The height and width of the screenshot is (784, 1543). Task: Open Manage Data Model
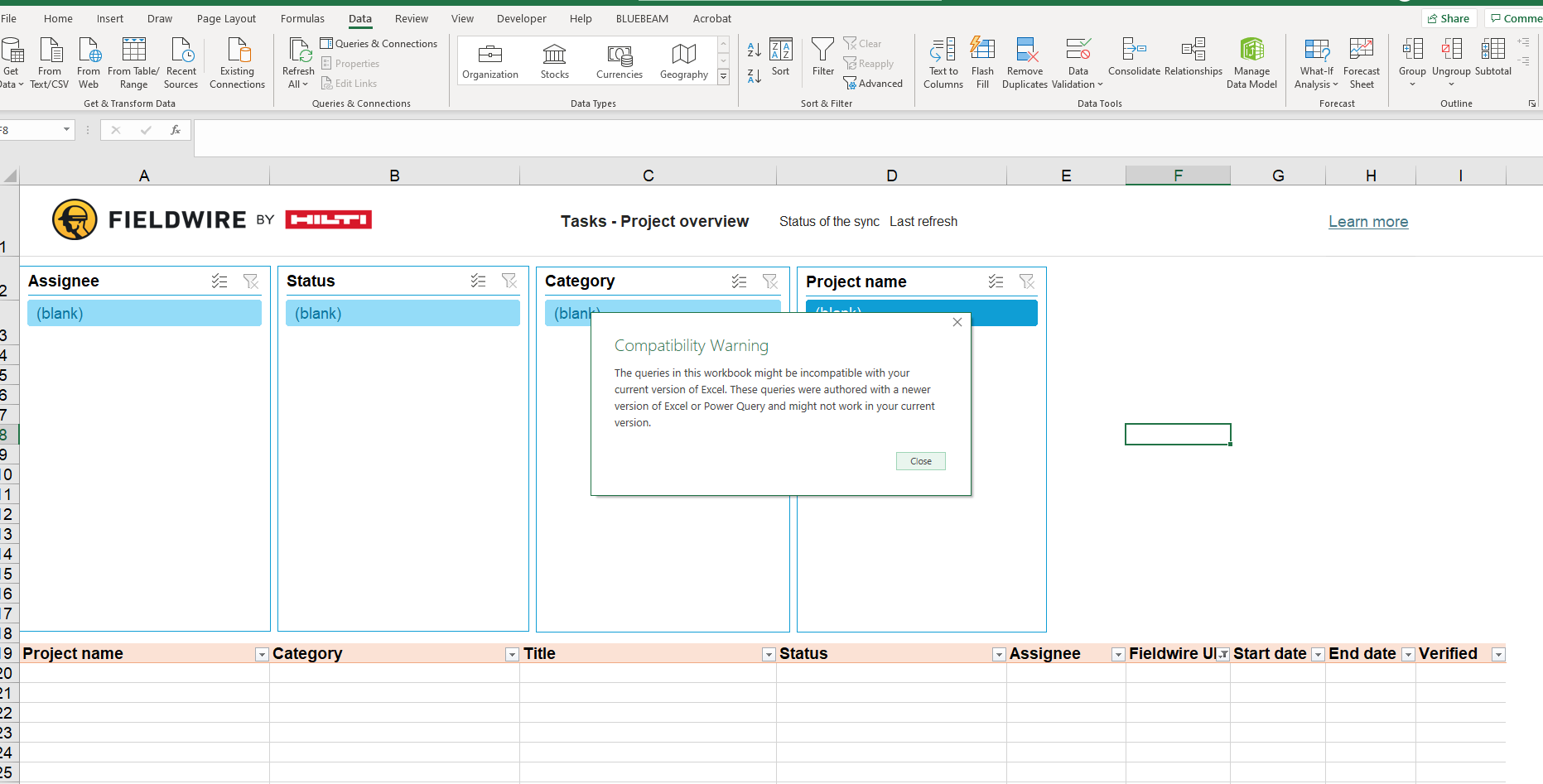tap(1251, 51)
